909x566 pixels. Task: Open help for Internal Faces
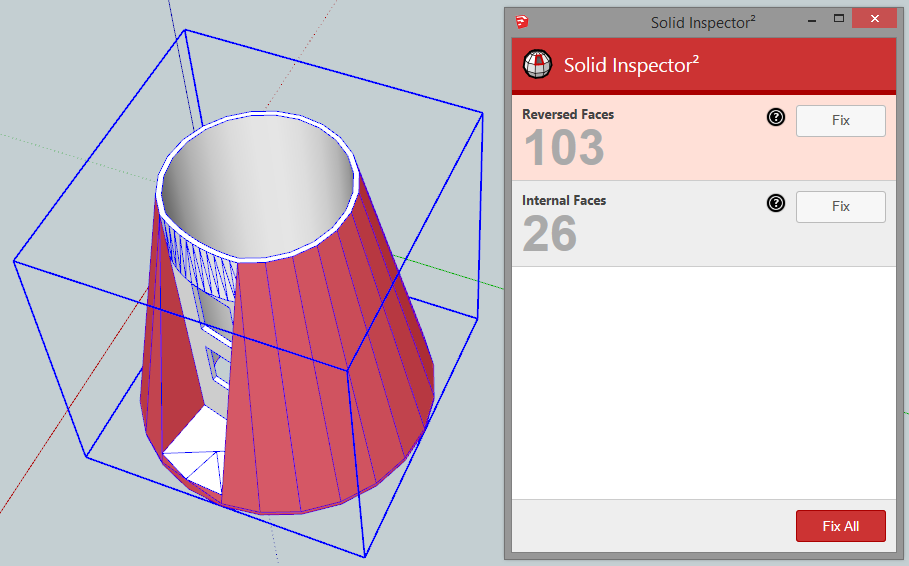(x=776, y=204)
